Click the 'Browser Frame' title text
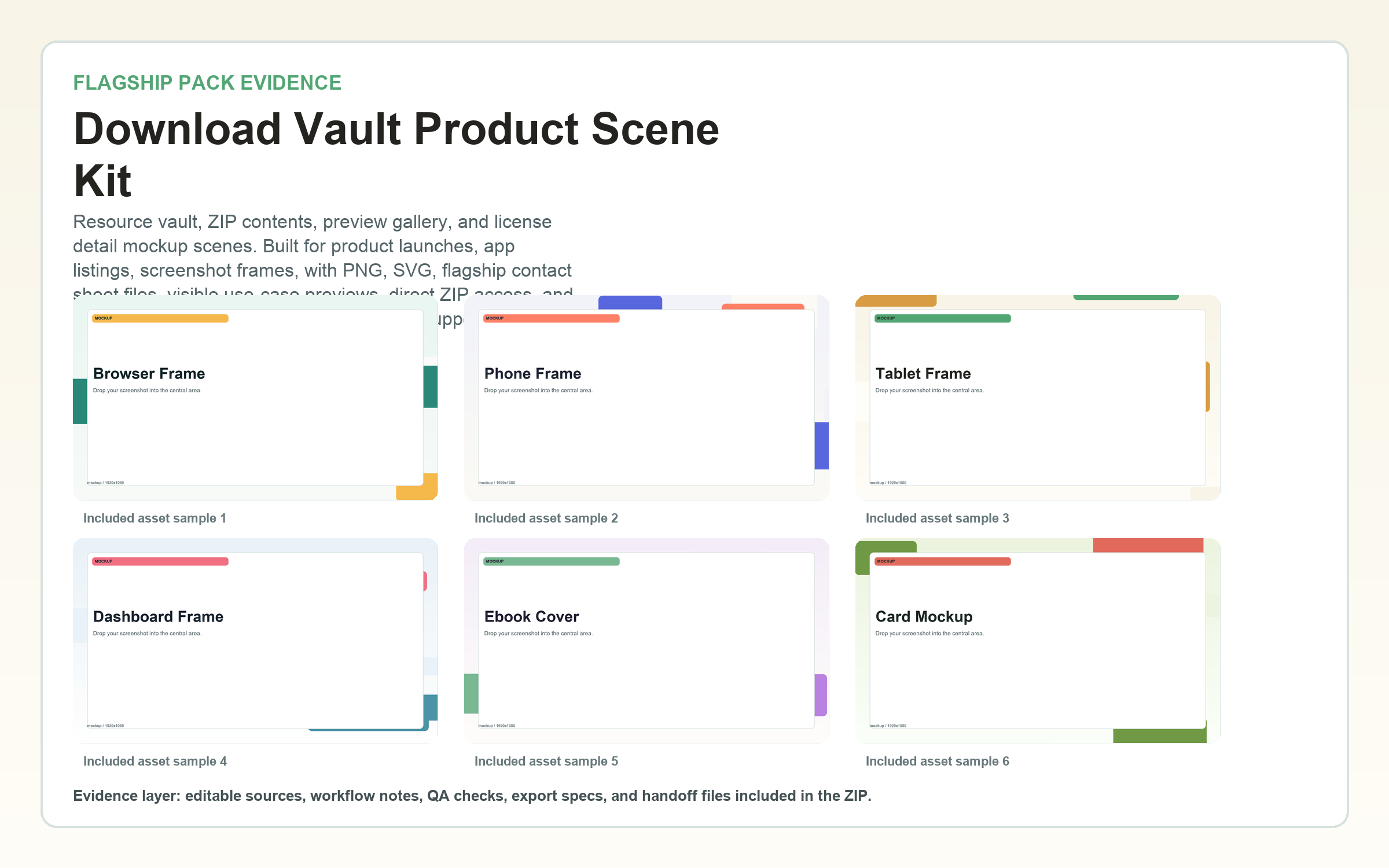 coord(149,374)
